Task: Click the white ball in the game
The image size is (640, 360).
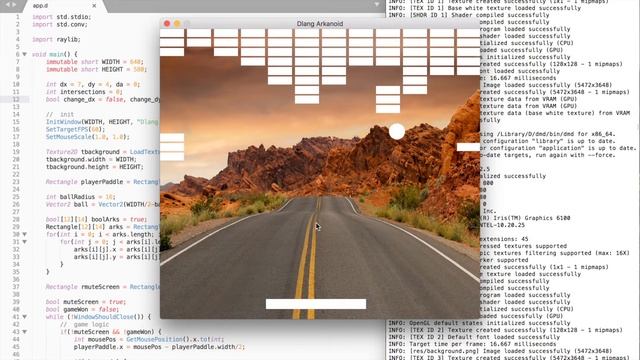Action: (397, 131)
